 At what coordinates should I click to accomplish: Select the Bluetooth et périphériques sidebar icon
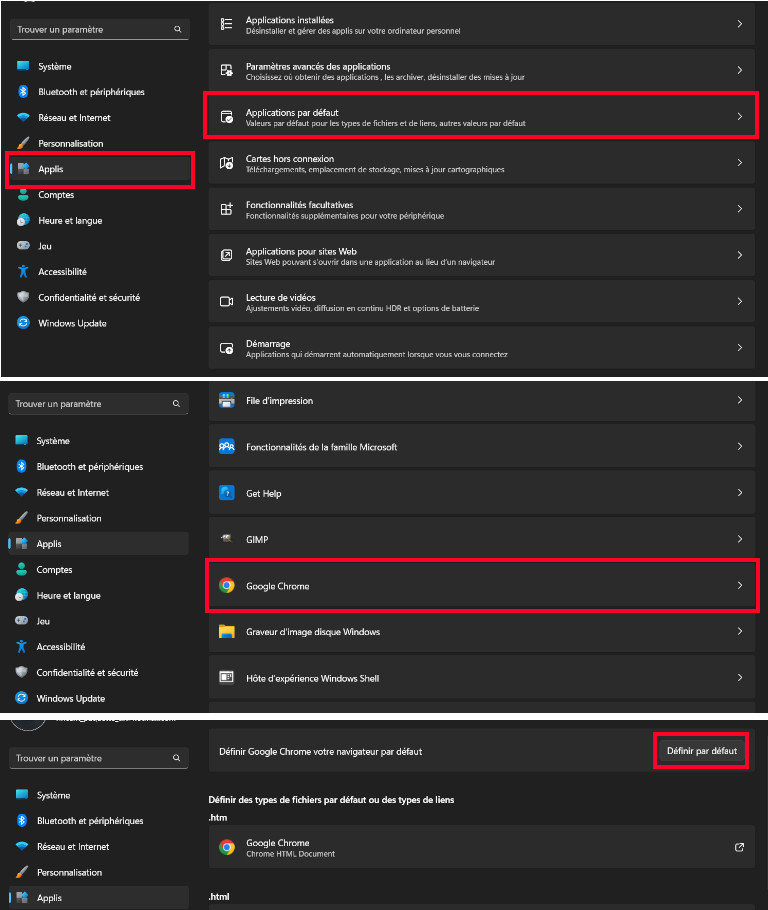[22, 92]
